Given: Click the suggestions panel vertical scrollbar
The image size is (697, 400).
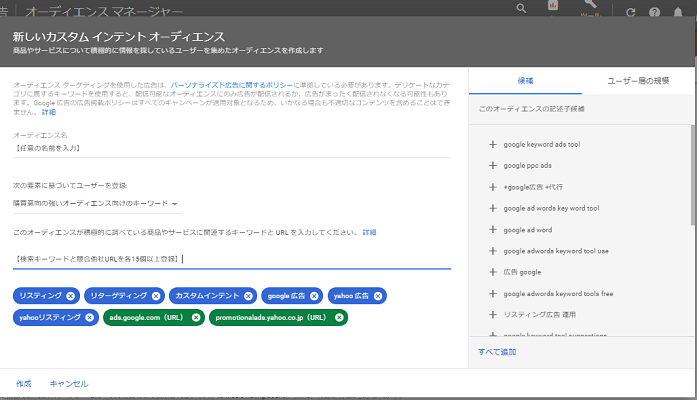Looking at the screenshot, I should 693,176.
